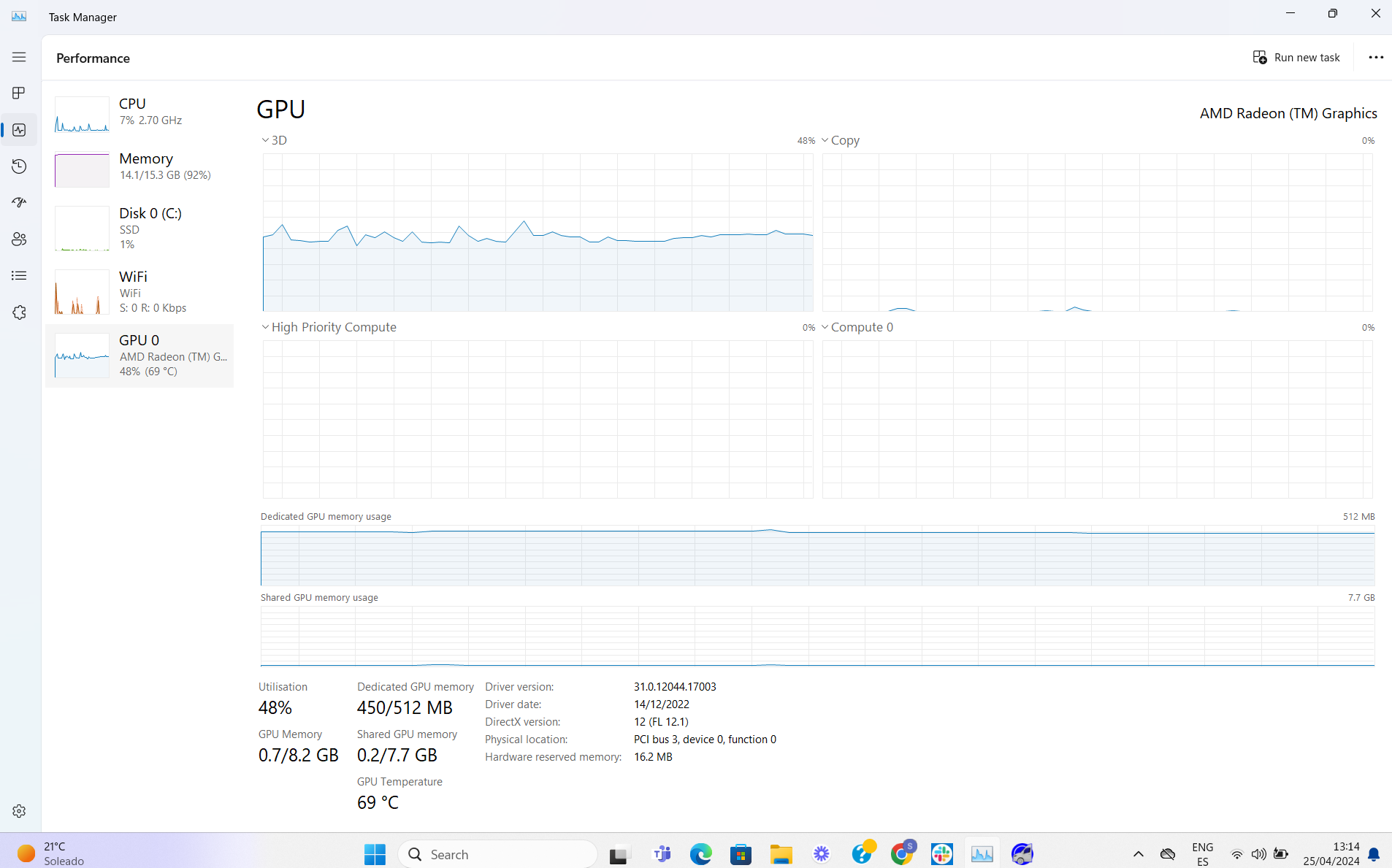This screenshot has width=1392, height=868.
Task: Click the driver date 14/12/2022
Action: point(662,704)
